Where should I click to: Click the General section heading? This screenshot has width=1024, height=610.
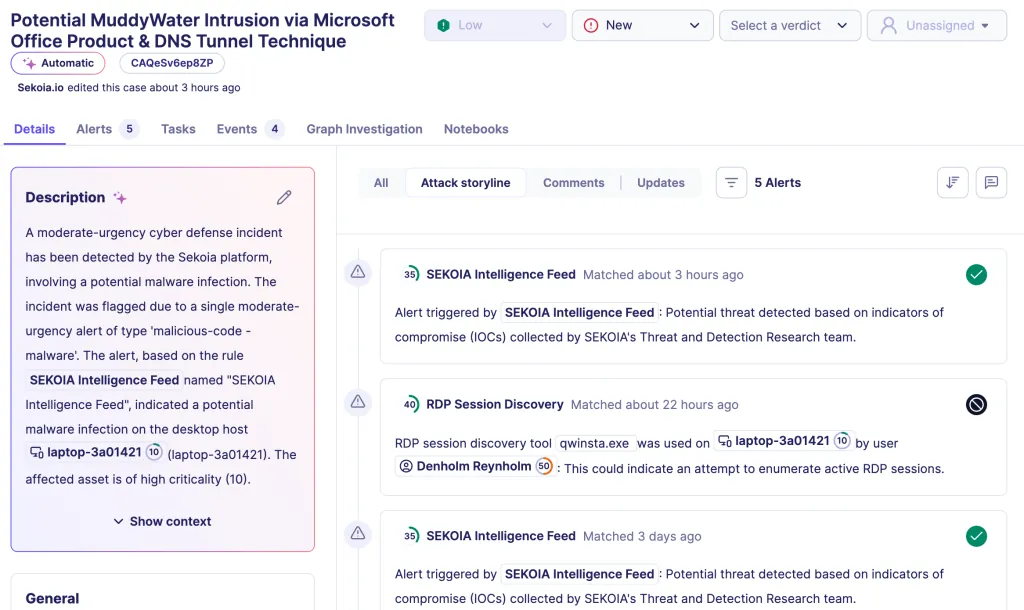52,598
